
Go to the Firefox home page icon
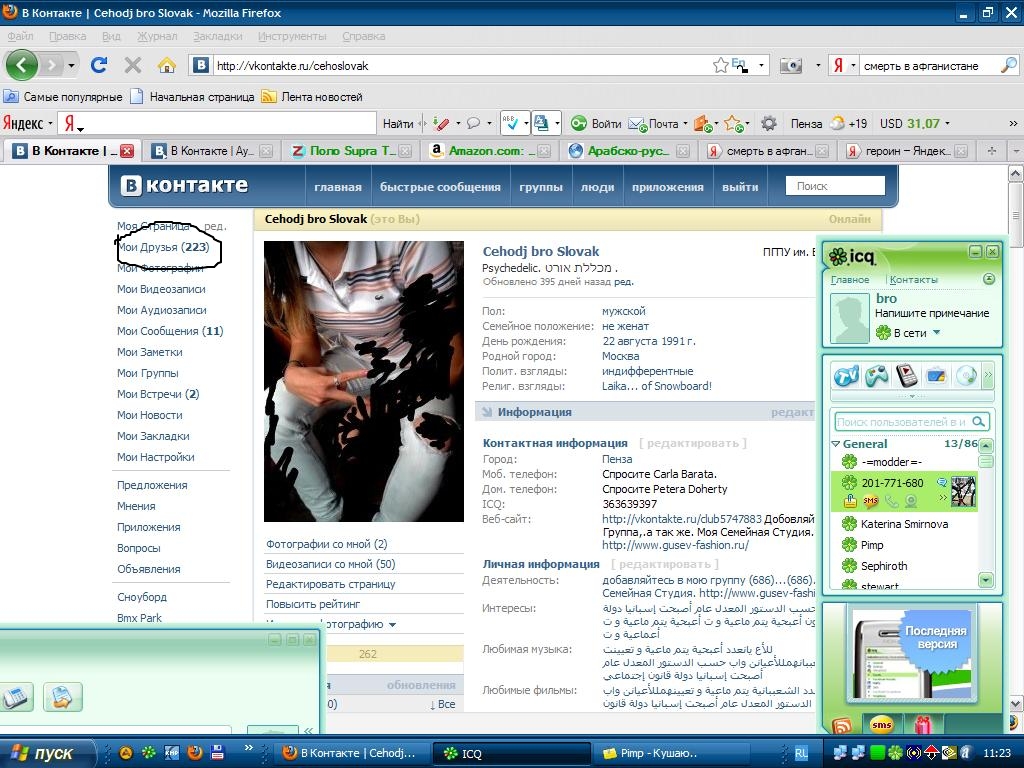pos(167,65)
